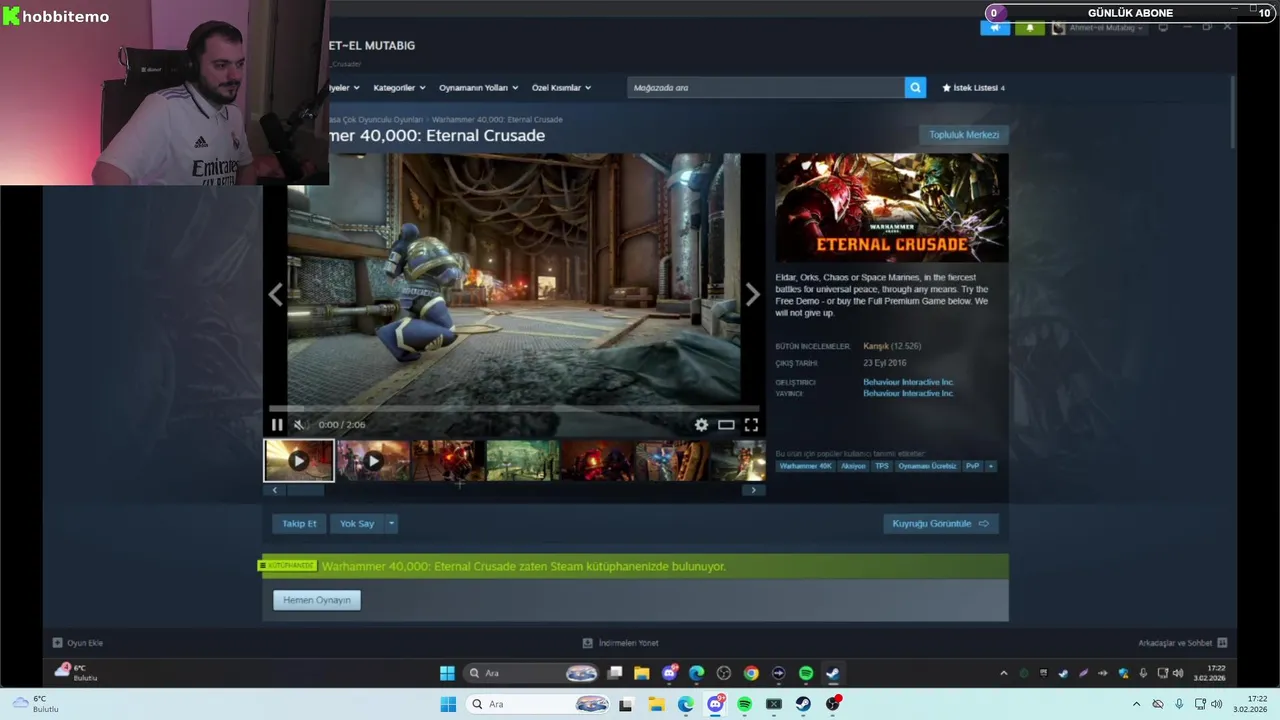Pause the trailer video

(277, 425)
